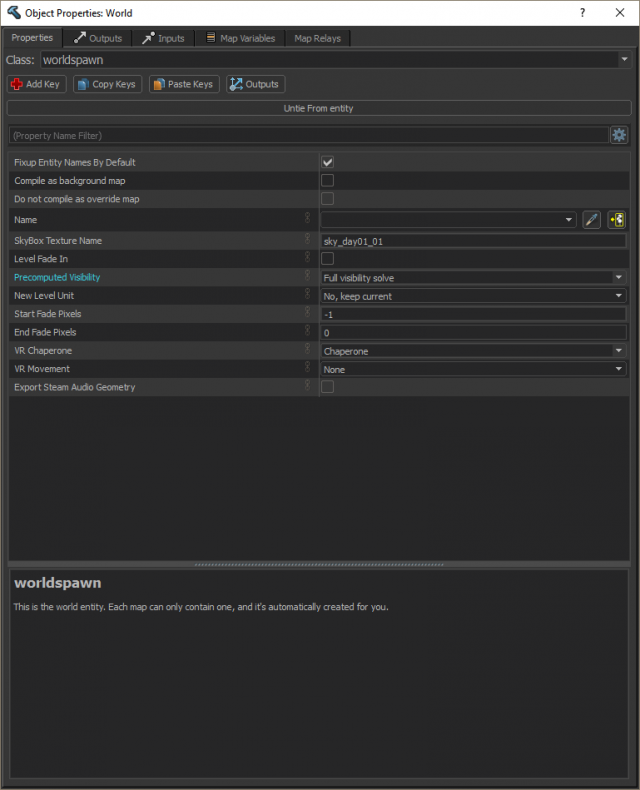This screenshot has height=790, width=640.
Task: Click the SkyBox Texture Name field
Action: pos(474,241)
